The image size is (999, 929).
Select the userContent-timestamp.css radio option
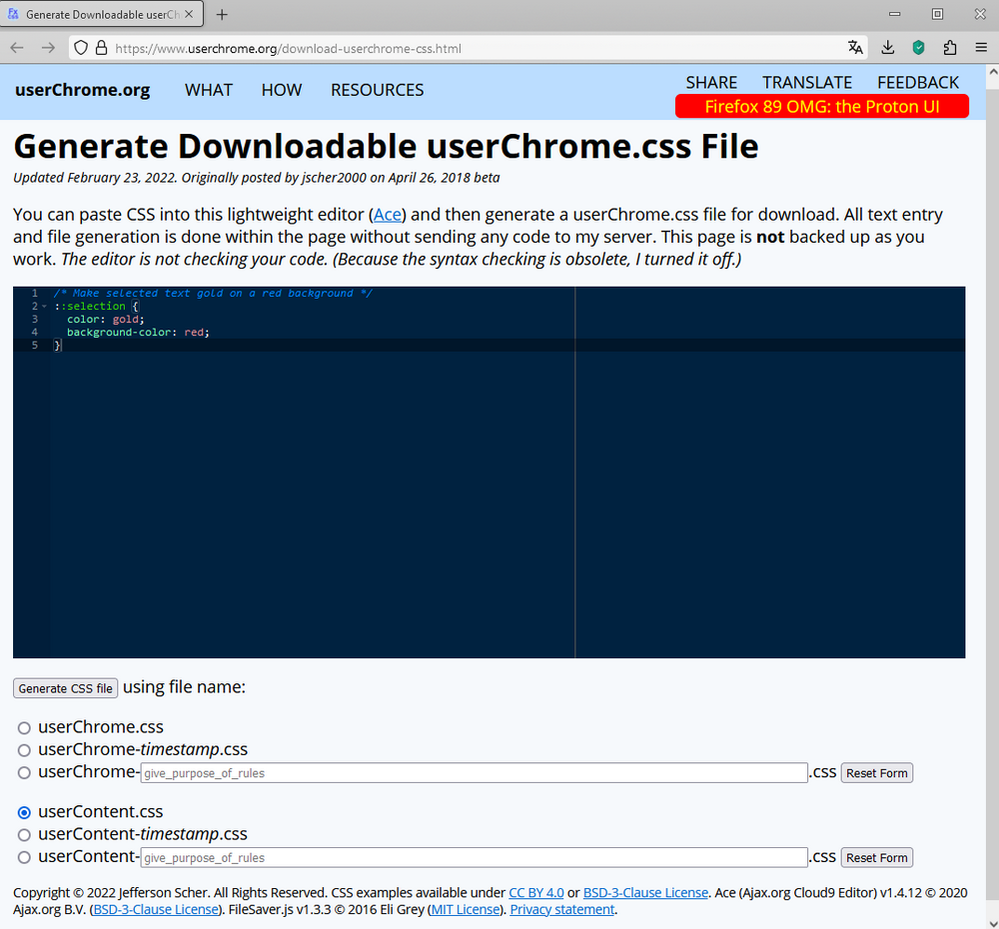tap(24, 835)
